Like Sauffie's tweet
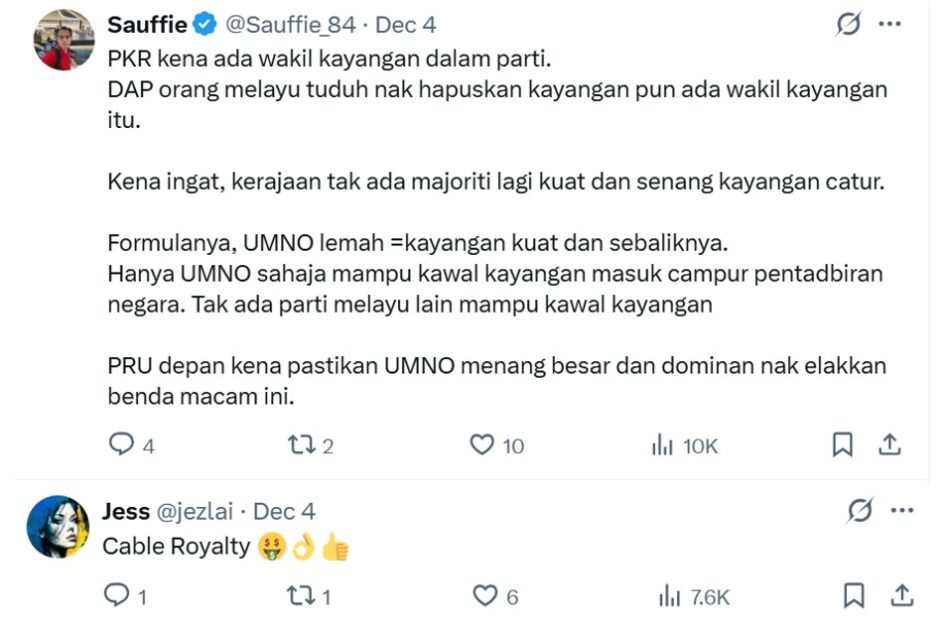This screenshot has height=629, width=948. coord(483,445)
